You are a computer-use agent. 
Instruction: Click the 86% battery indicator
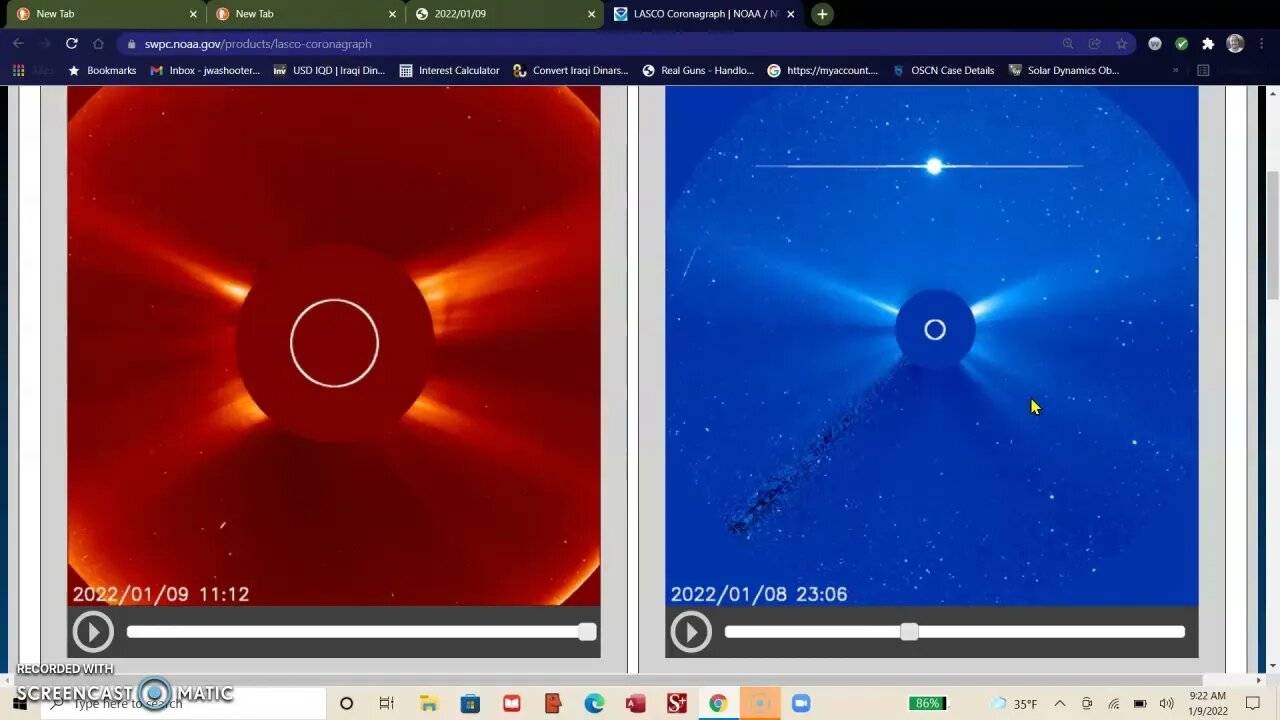(x=928, y=704)
